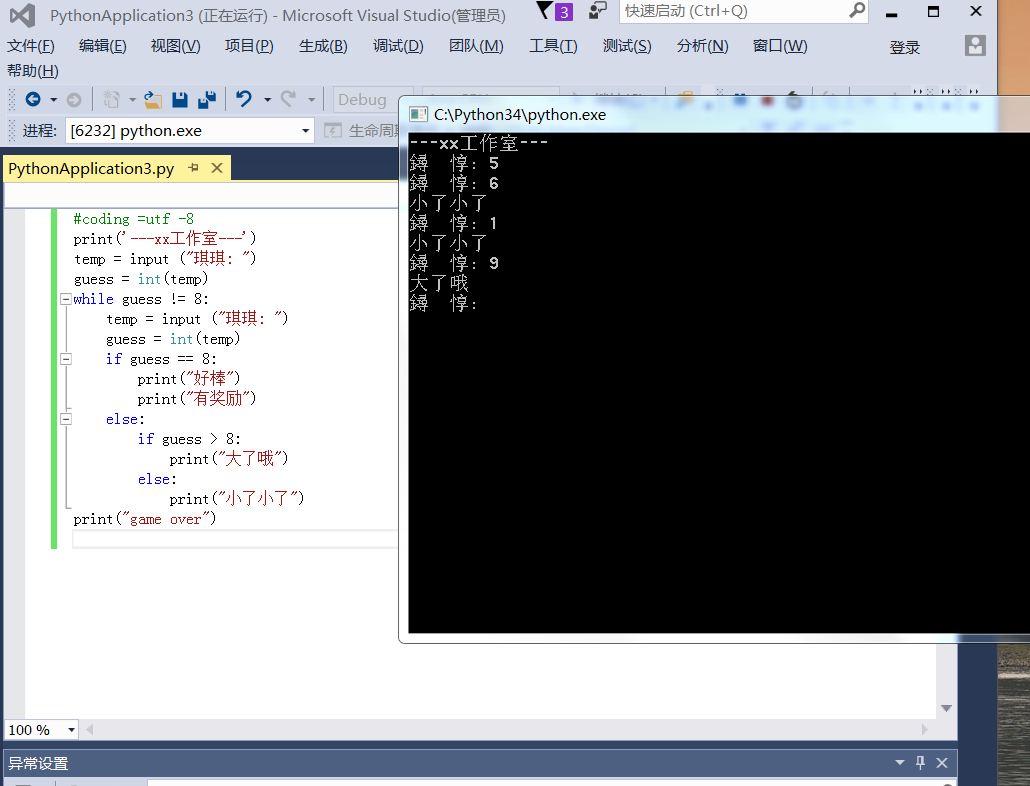Collapse the 'while guess != 8' code block
This screenshot has height=786, width=1030.
[66, 299]
